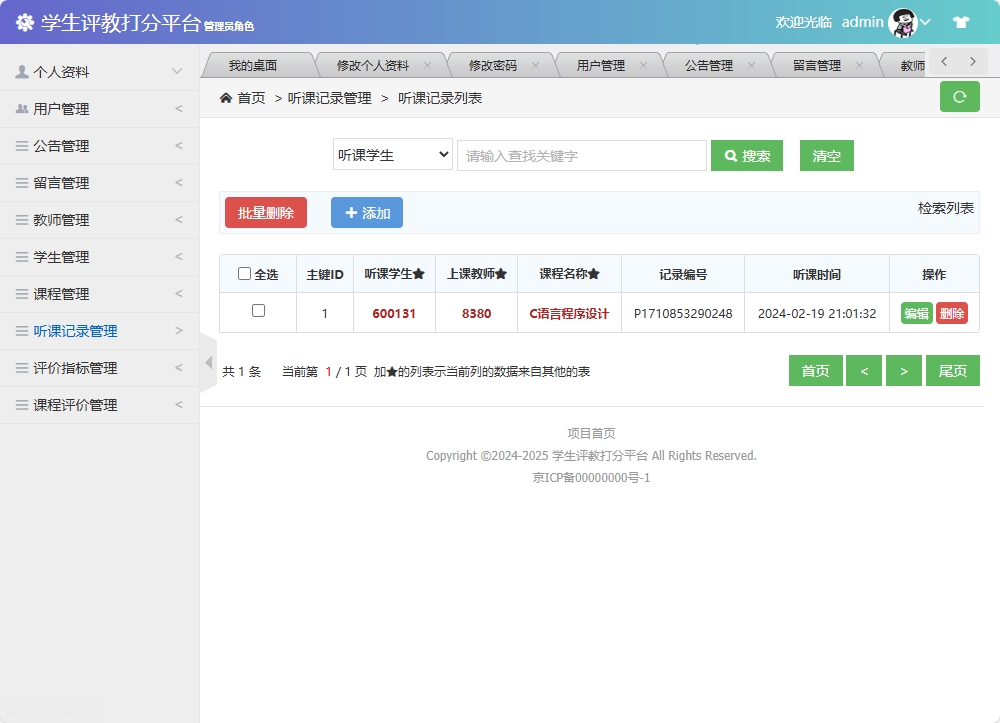Viewport: 1000px width, 723px height.
Task: Open the 听课学生 filter dropdown
Action: (x=392, y=155)
